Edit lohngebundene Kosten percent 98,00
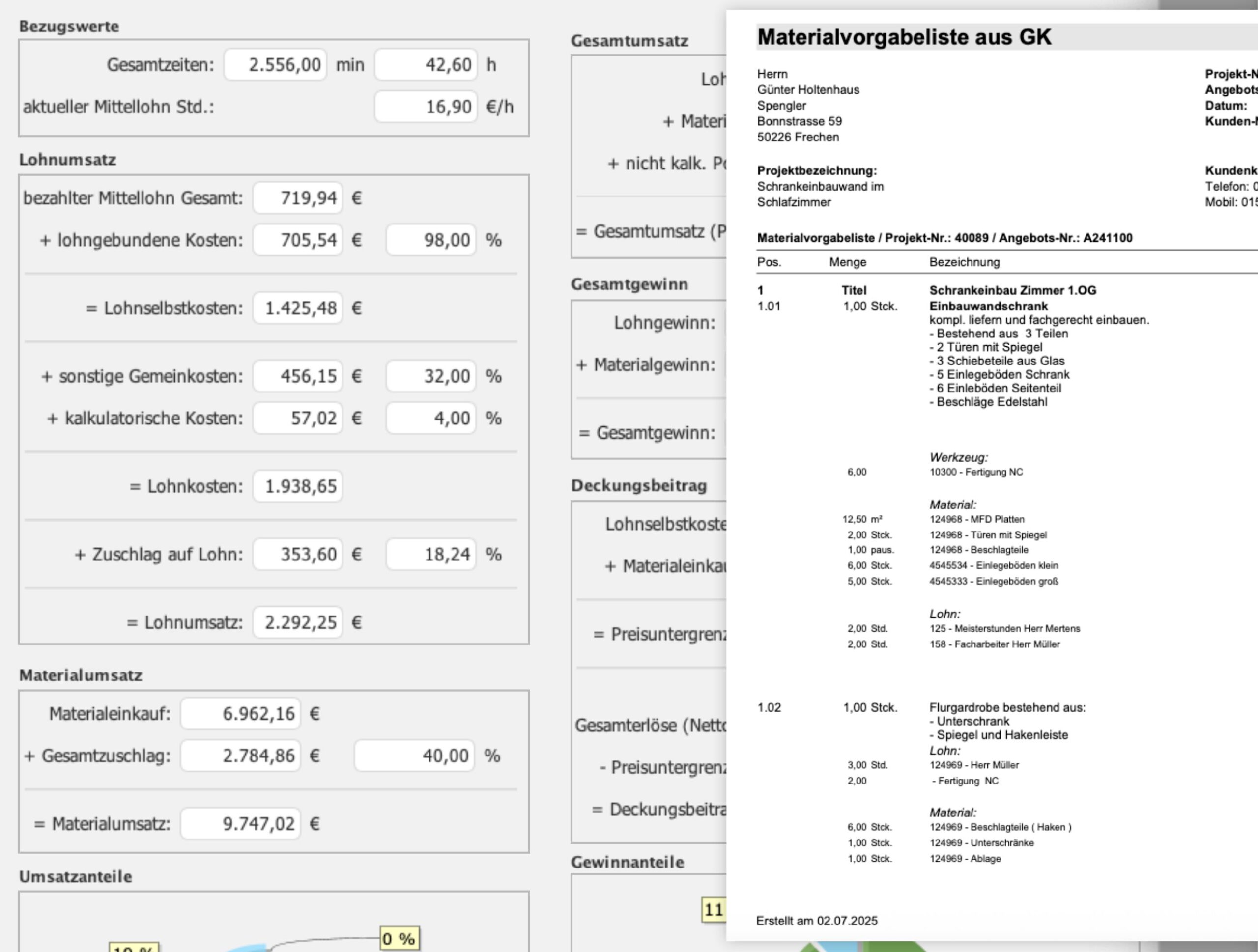The width and height of the screenshot is (1258, 952). pyautogui.click(x=431, y=240)
